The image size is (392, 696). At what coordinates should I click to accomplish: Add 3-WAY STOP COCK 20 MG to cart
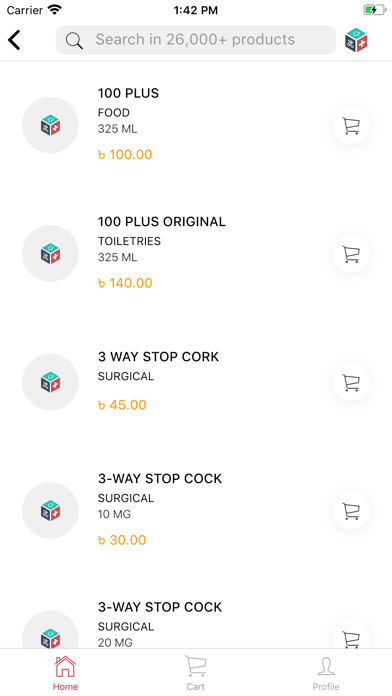[x=351, y=635]
